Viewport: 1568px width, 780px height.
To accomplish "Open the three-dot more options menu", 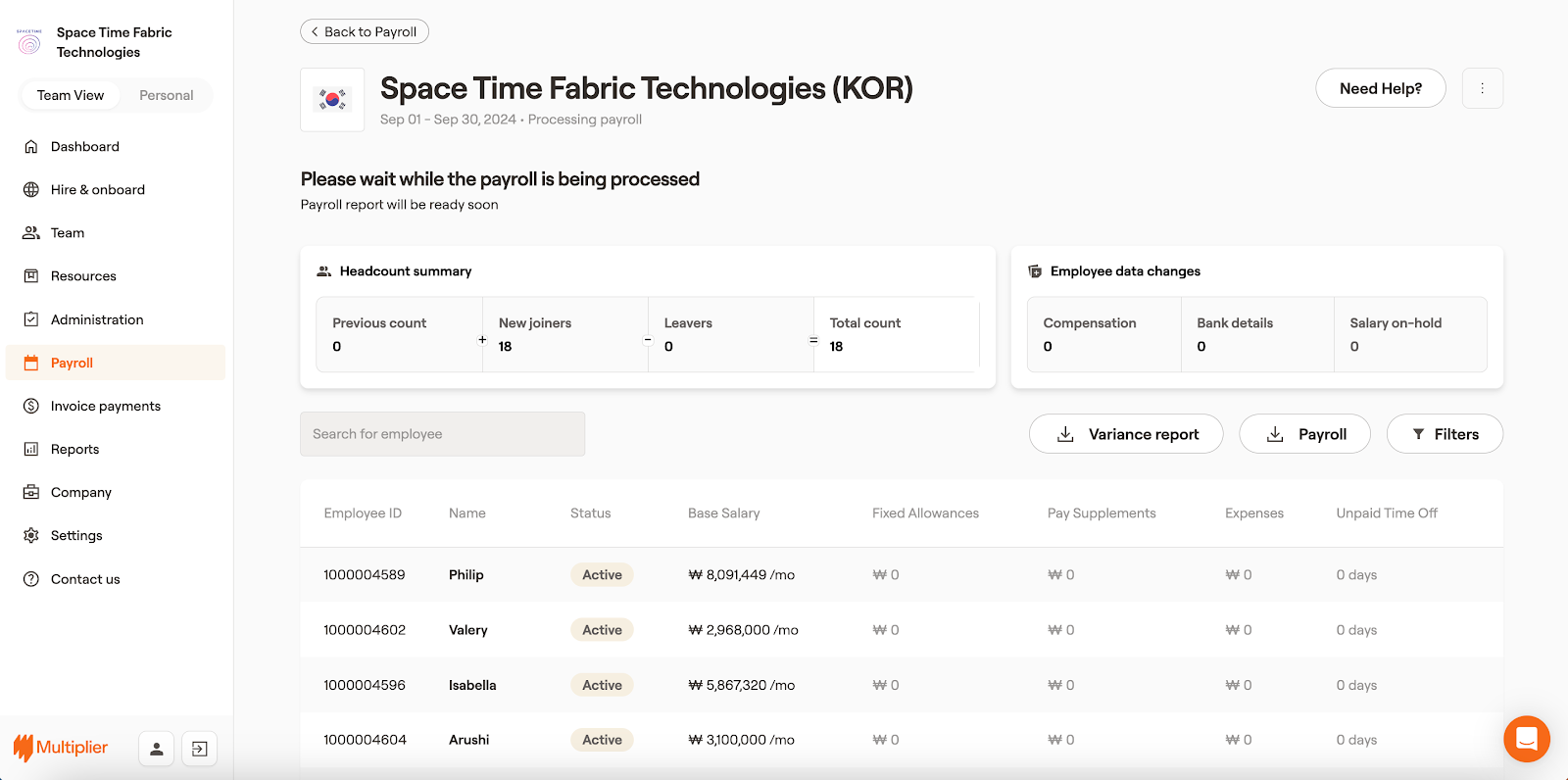I will [x=1483, y=88].
